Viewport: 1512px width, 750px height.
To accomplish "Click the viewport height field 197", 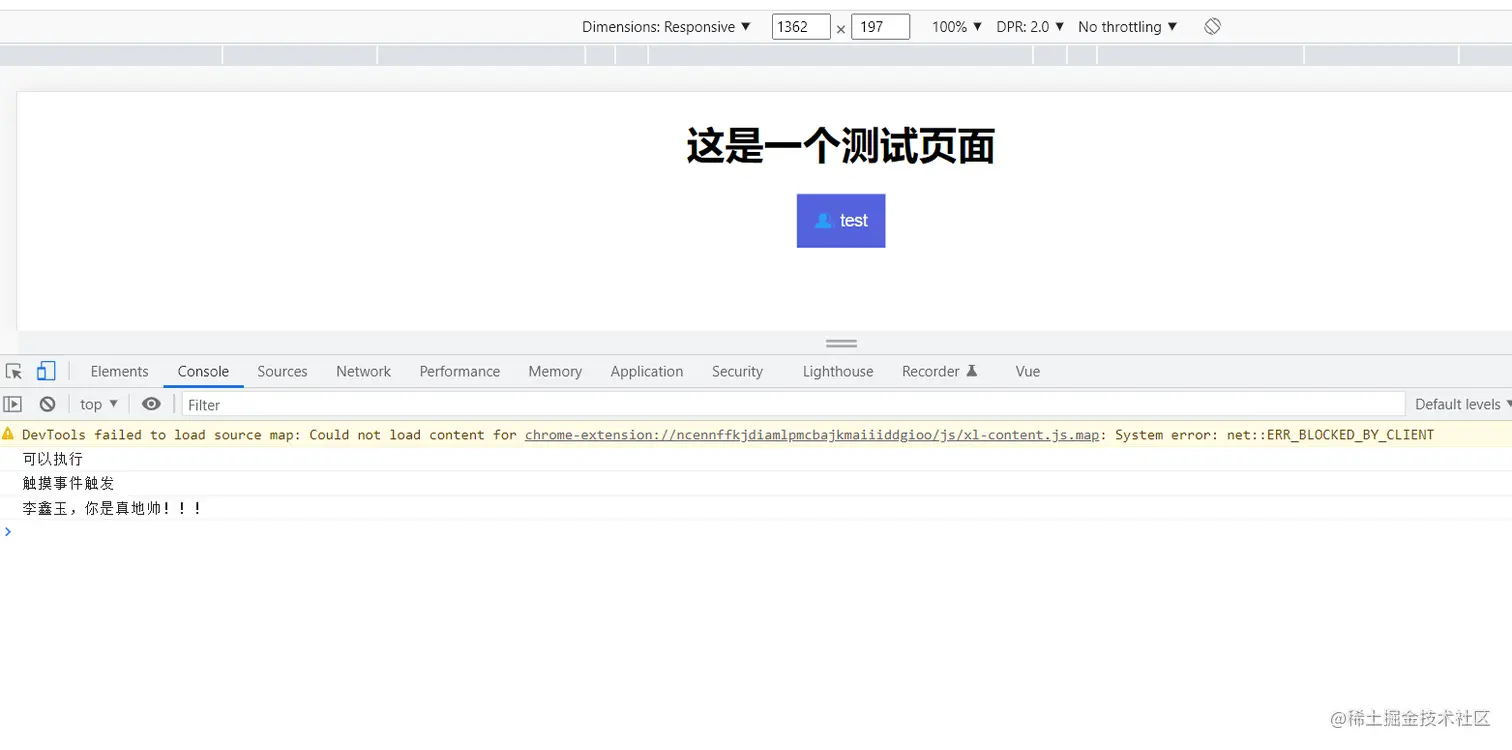I will 880,27.
